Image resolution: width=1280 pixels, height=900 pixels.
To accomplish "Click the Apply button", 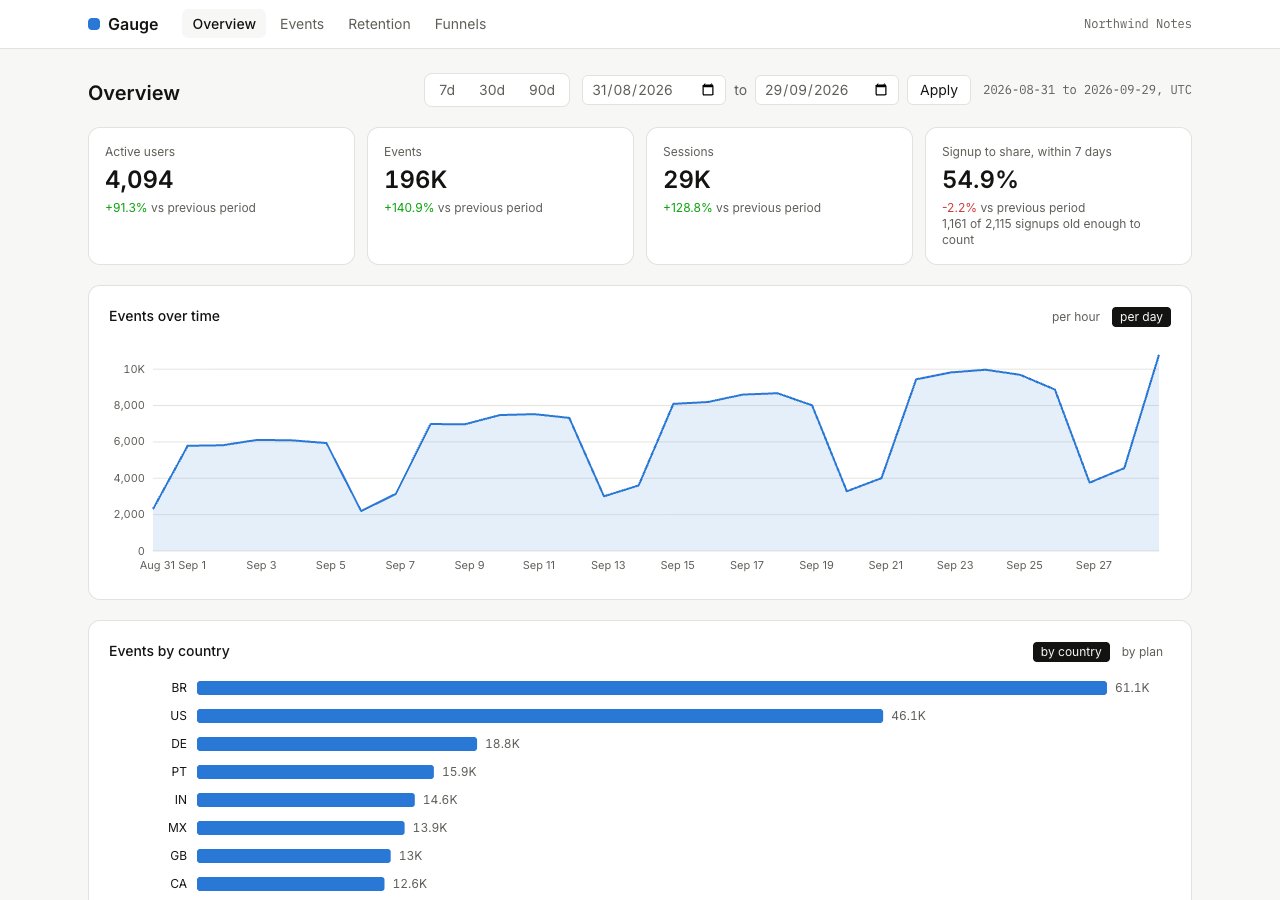I will 939,90.
